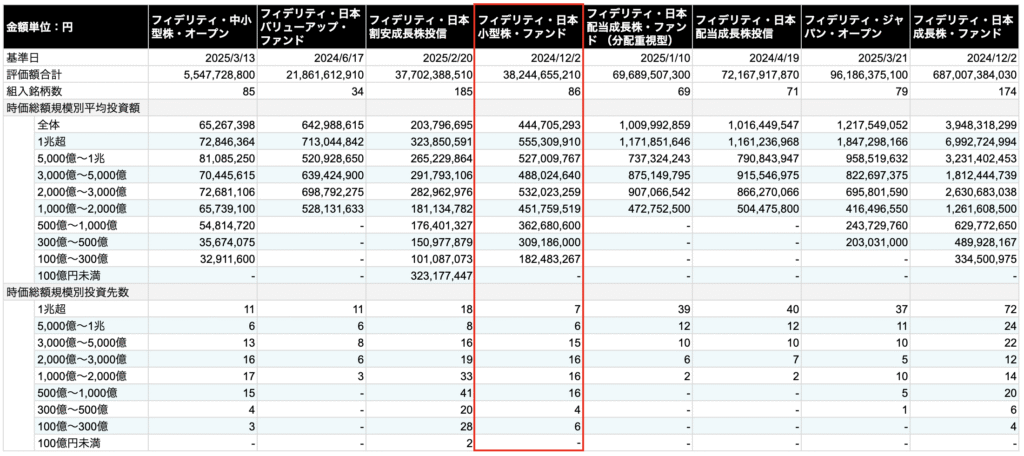Viewport: 1024px width, 456px height.
Task: Select cell 203,031,000 in 300億〜500億 row
Action: click(876, 242)
